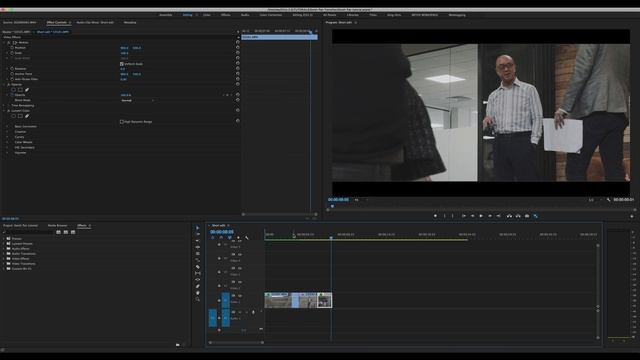Screen dimensions: 640x360
Task: Open the Blend Mode dropdown
Action: point(138,100)
